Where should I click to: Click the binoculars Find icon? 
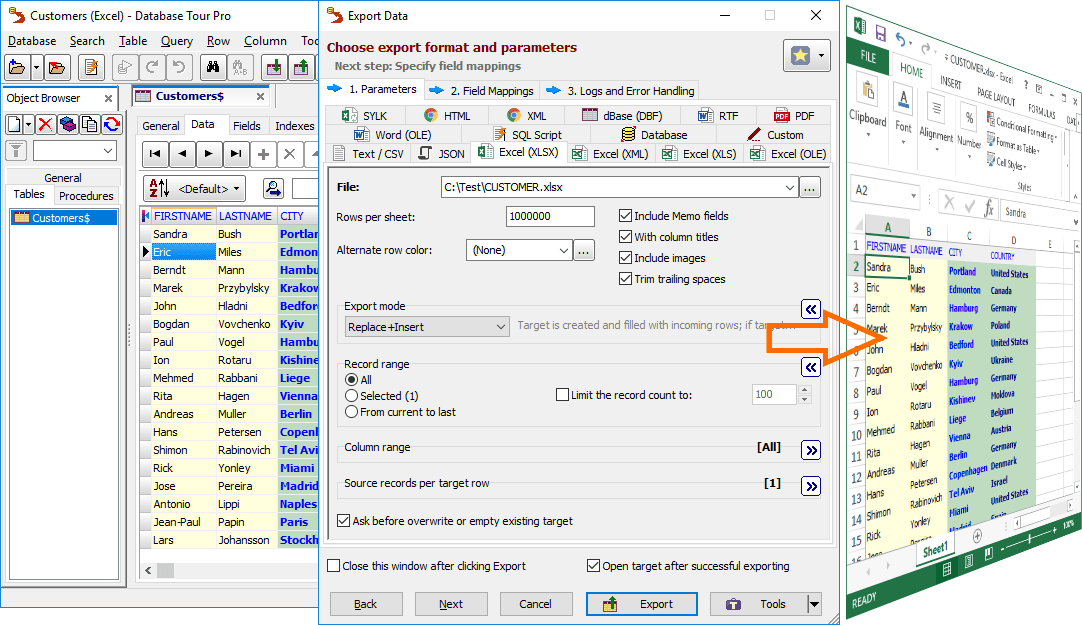(x=212, y=68)
